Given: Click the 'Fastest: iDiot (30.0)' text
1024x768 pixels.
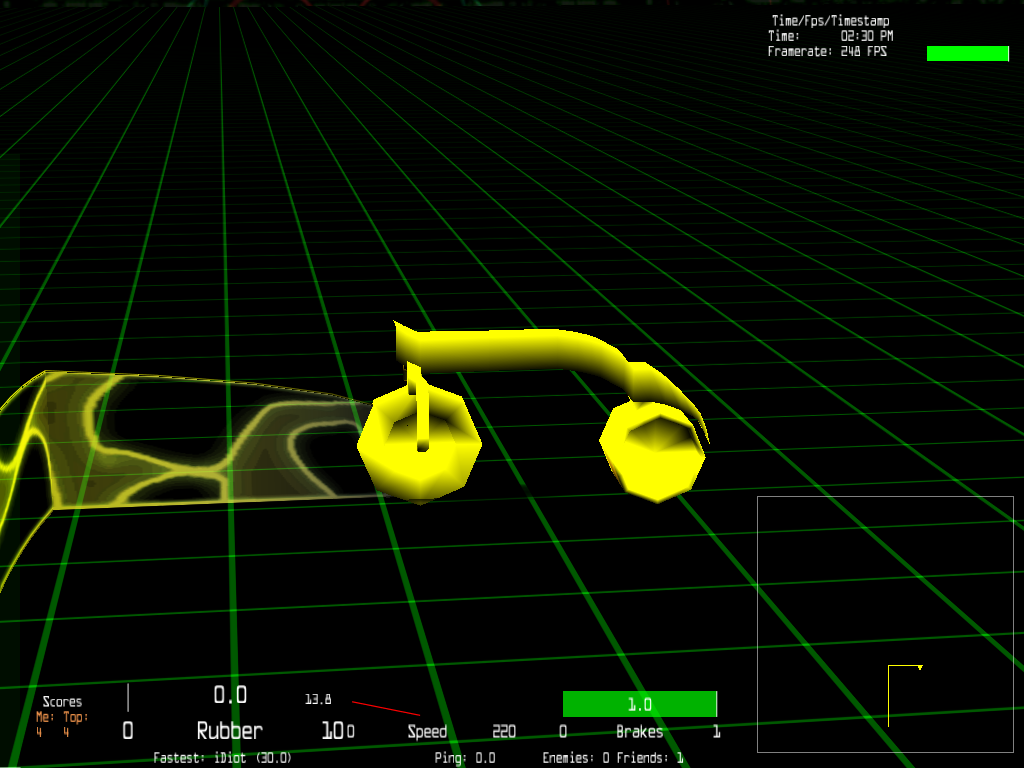Looking at the screenshot, I should click(222, 758).
